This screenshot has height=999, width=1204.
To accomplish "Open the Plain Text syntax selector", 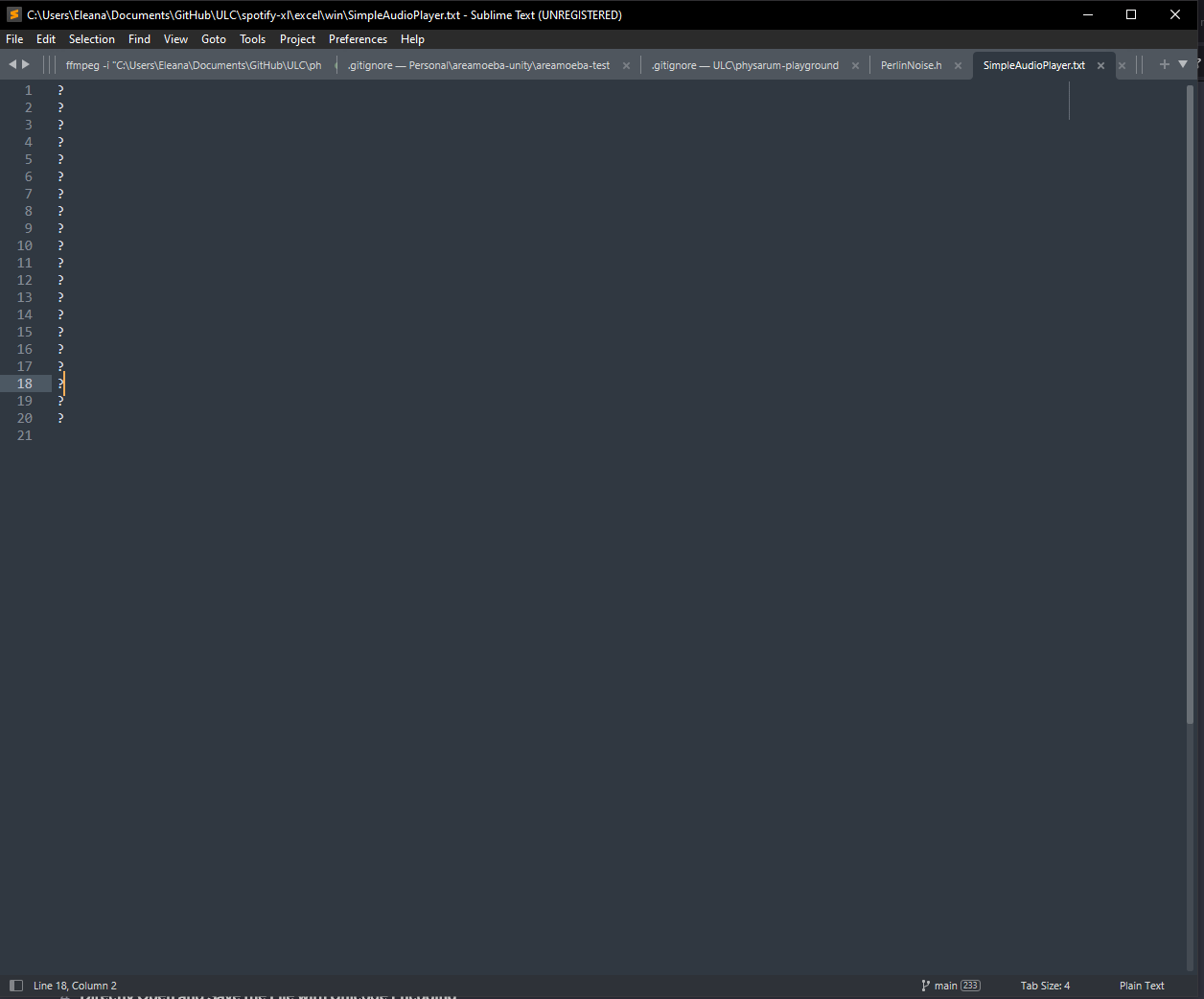I will 1142,986.
